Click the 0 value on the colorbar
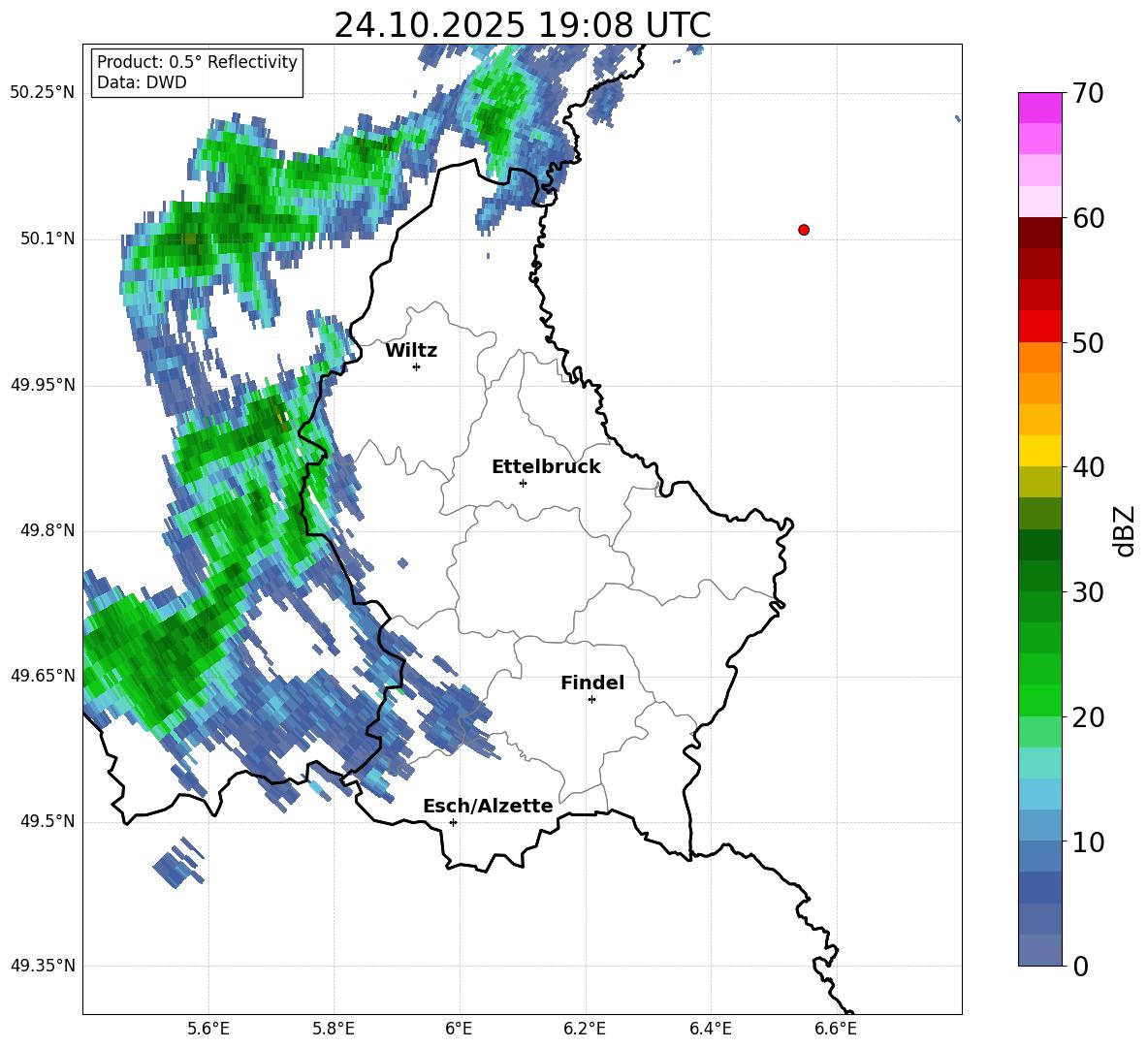This screenshot has width=1148, height=1048. [1080, 967]
